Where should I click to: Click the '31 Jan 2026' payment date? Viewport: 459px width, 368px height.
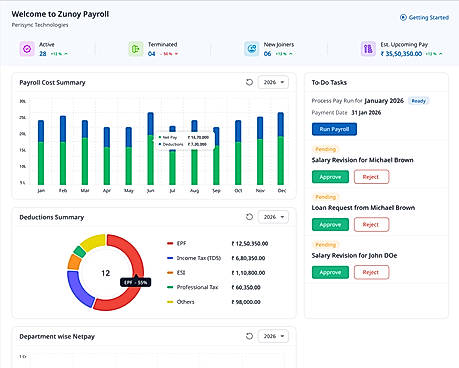pyautogui.click(x=366, y=113)
